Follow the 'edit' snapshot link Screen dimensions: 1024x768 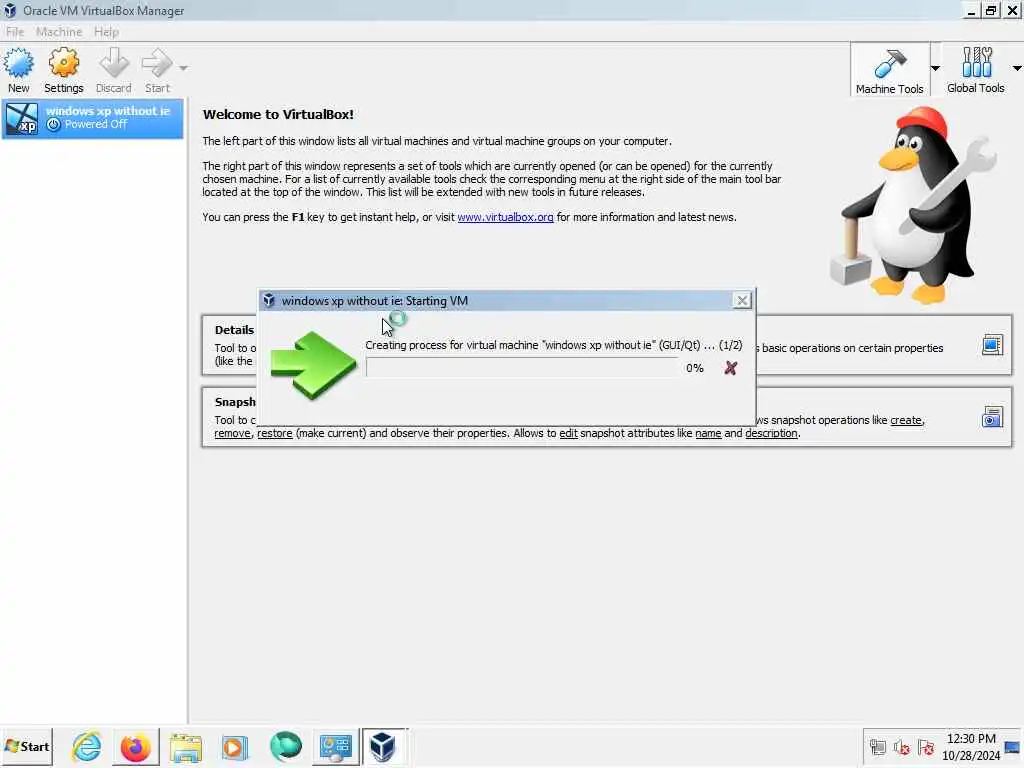click(568, 433)
